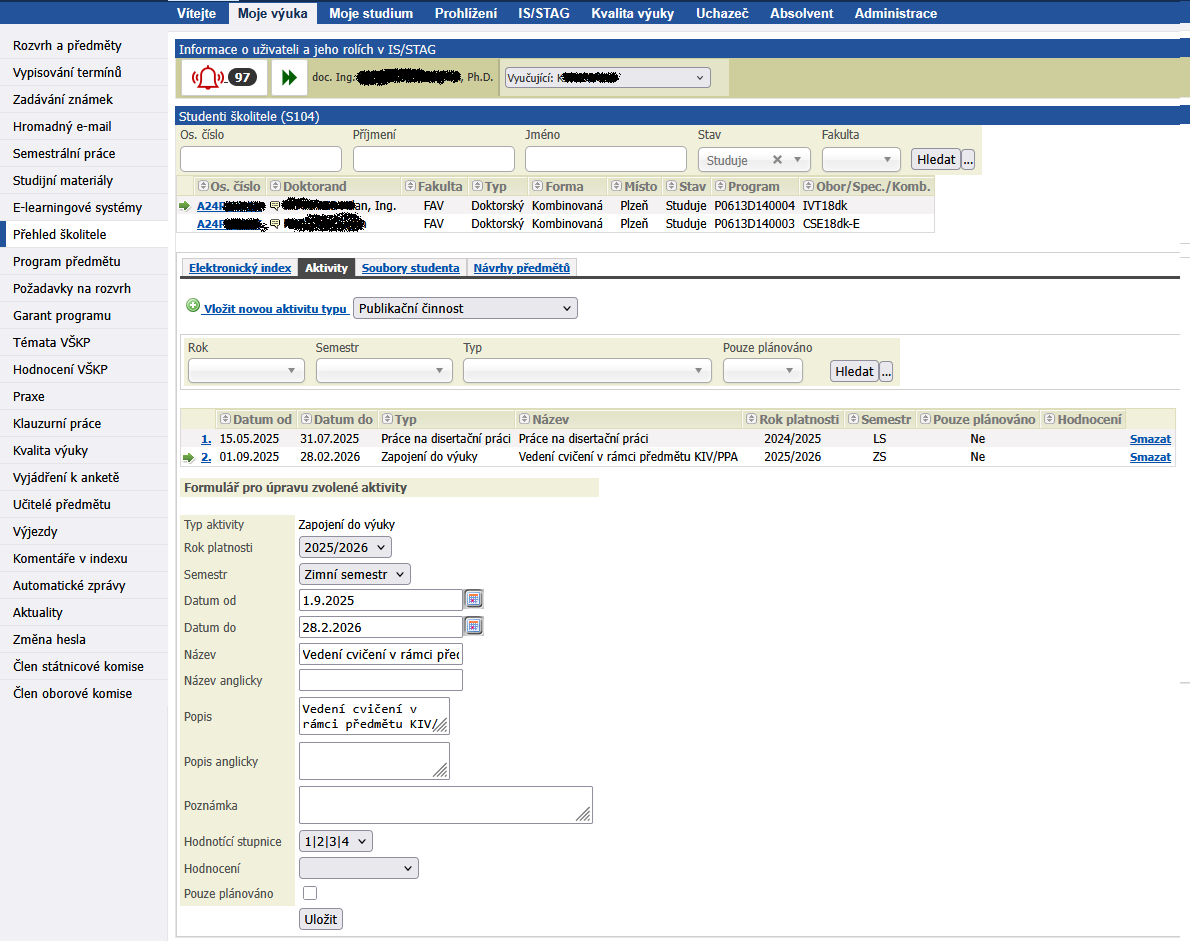Open the Fakulta filter dropdown
The image size is (1190, 941).
click(861, 159)
